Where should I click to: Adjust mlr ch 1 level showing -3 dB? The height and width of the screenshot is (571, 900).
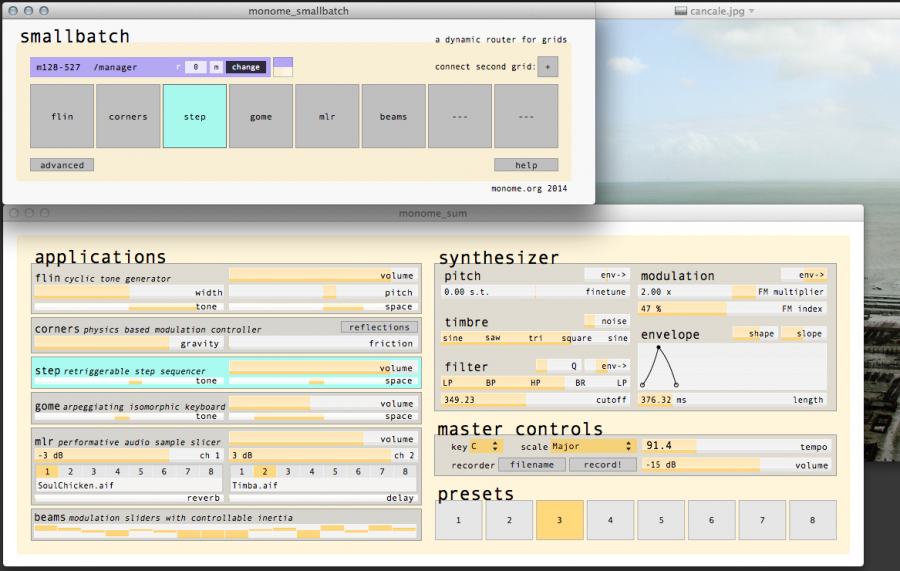(129, 455)
